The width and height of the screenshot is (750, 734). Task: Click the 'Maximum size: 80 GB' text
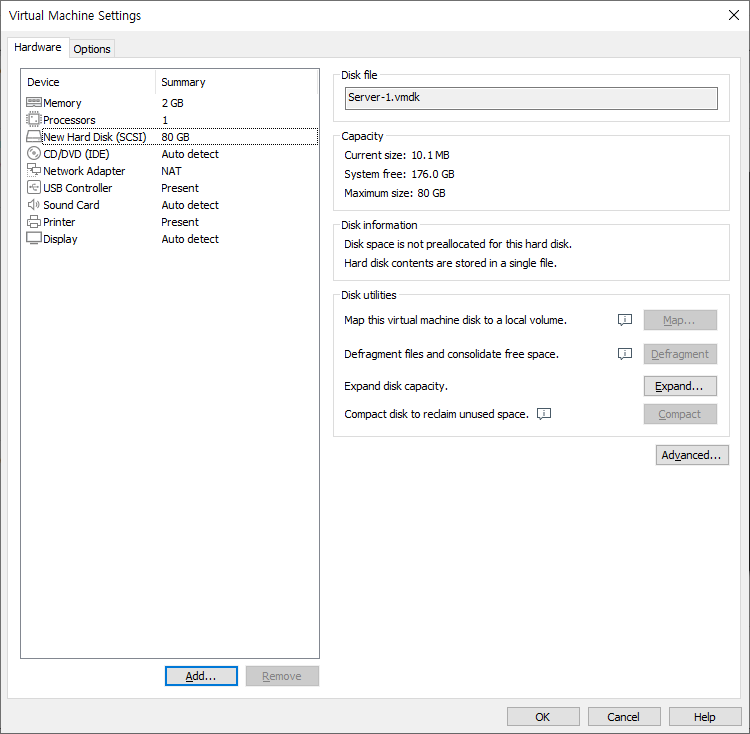click(395, 193)
